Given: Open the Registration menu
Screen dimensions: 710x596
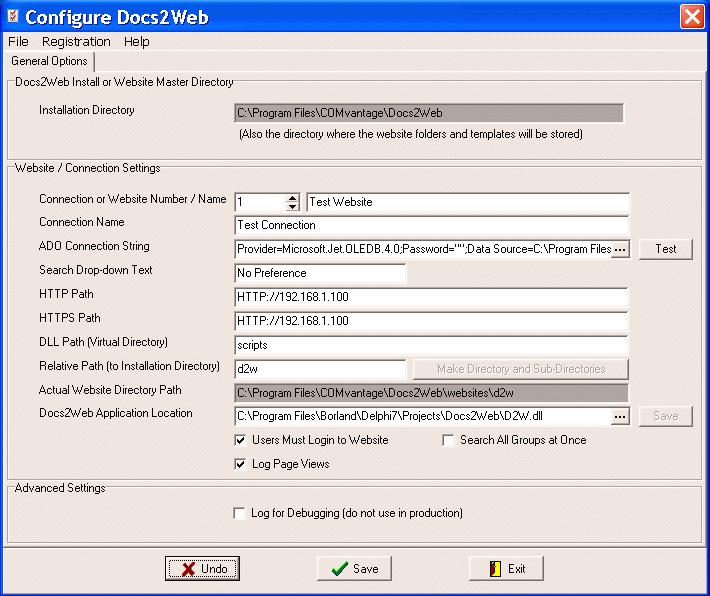Looking at the screenshot, I should [76, 42].
